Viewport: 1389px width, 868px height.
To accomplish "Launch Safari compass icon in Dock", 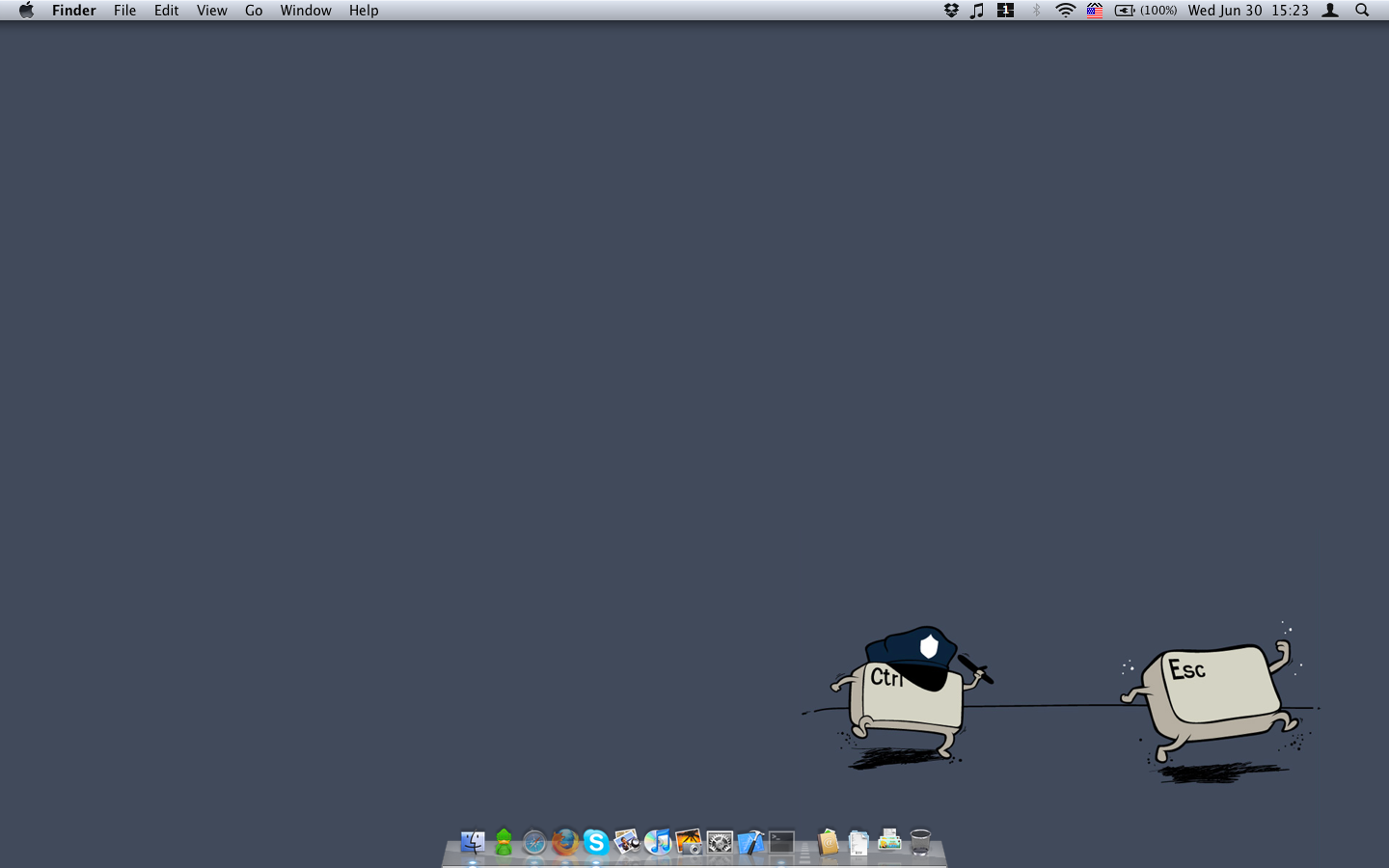I will [x=534, y=842].
